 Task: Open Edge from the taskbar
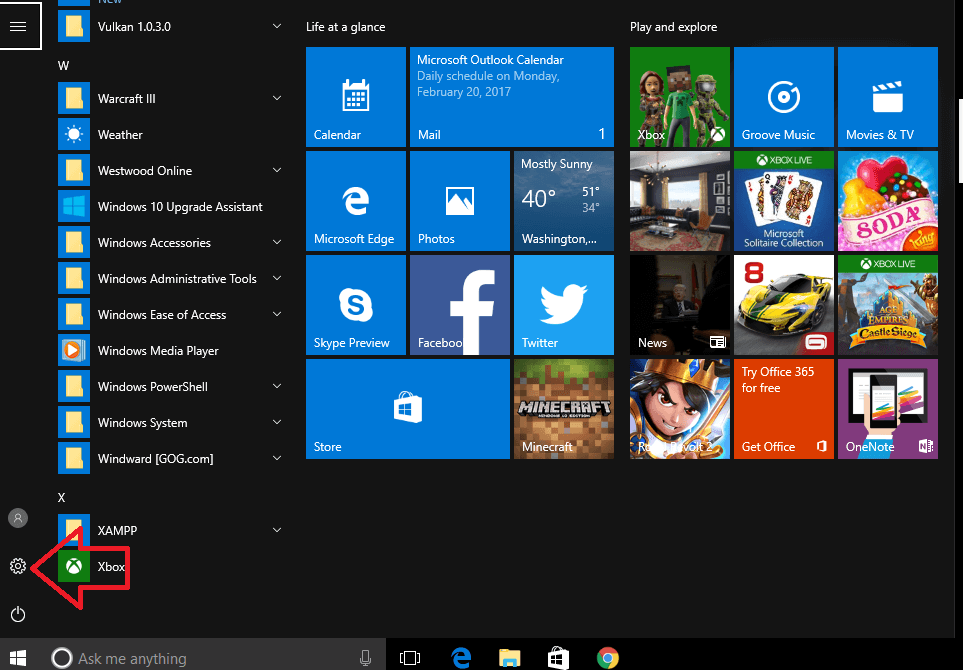click(461, 658)
